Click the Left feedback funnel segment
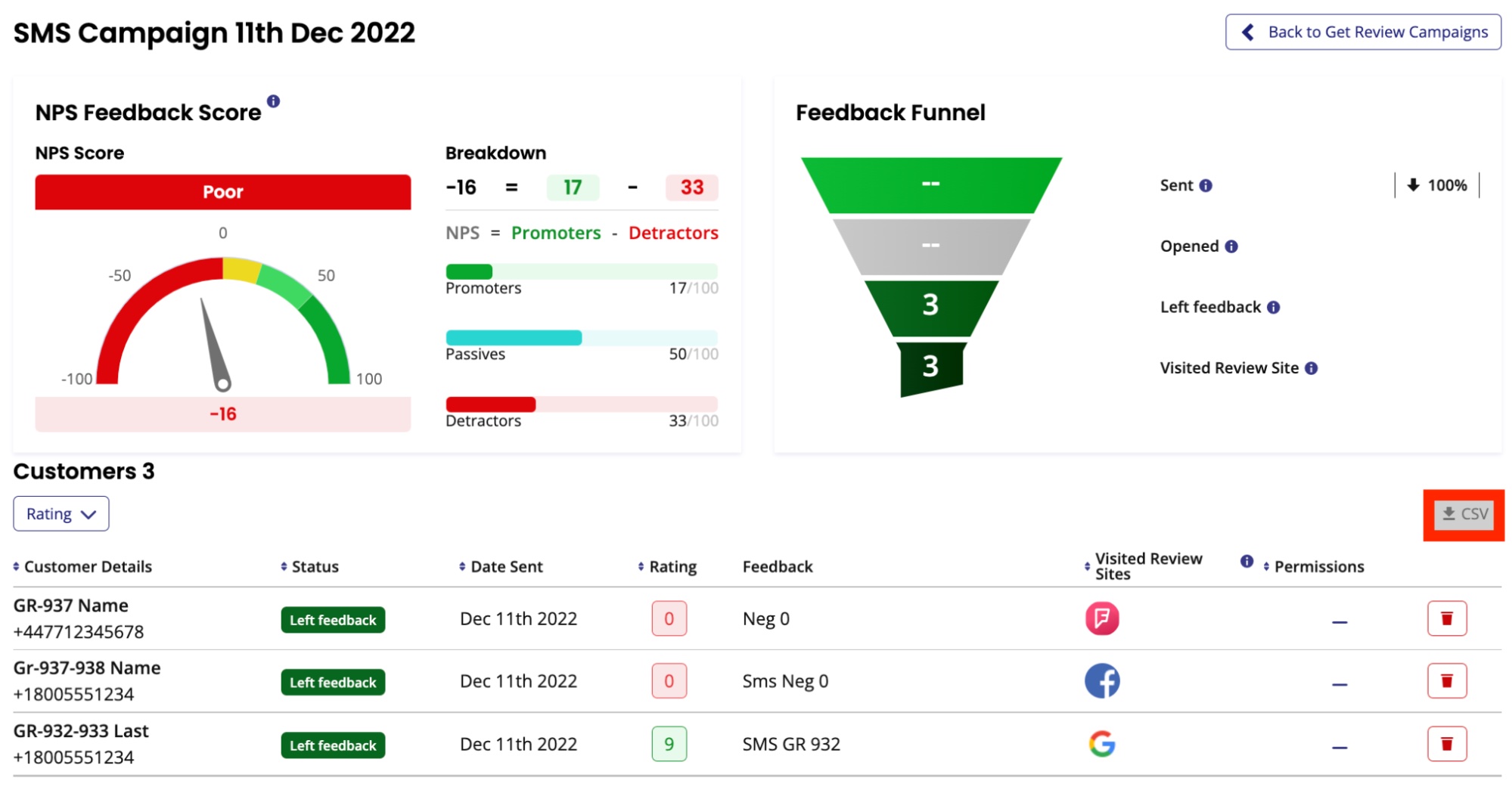Screen dimensions: 1512x790 click(x=931, y=305)
